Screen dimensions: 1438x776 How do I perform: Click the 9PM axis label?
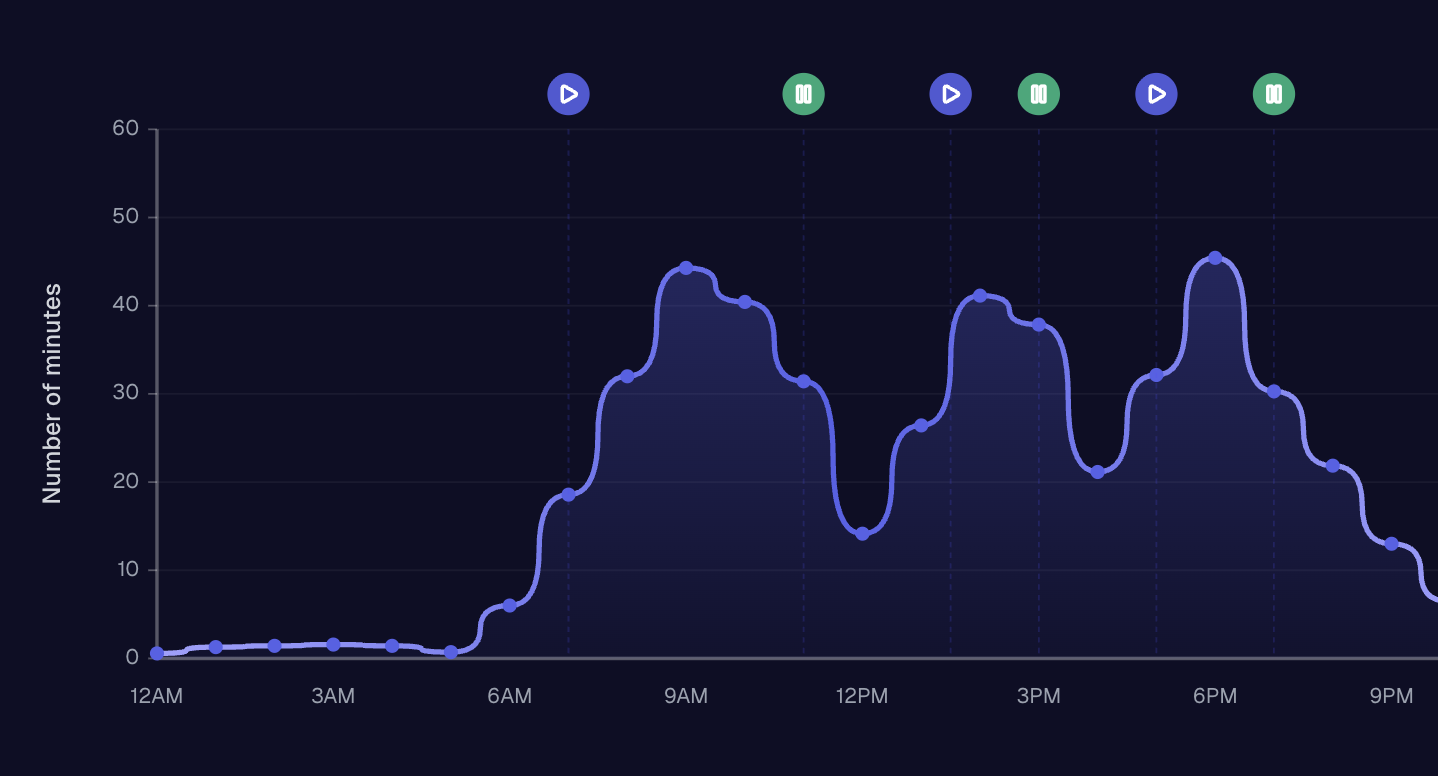pos(1392,695)
